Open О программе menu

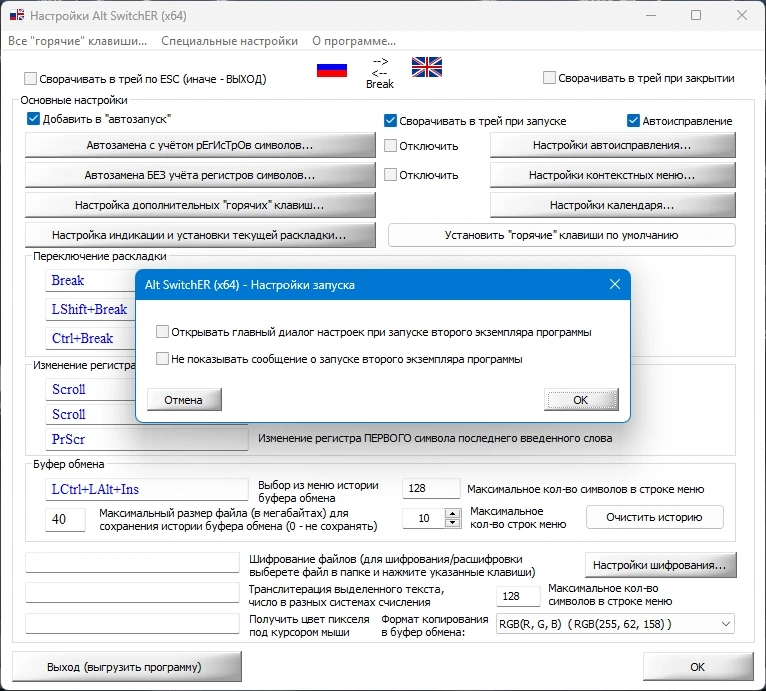(x=354, y=41)
